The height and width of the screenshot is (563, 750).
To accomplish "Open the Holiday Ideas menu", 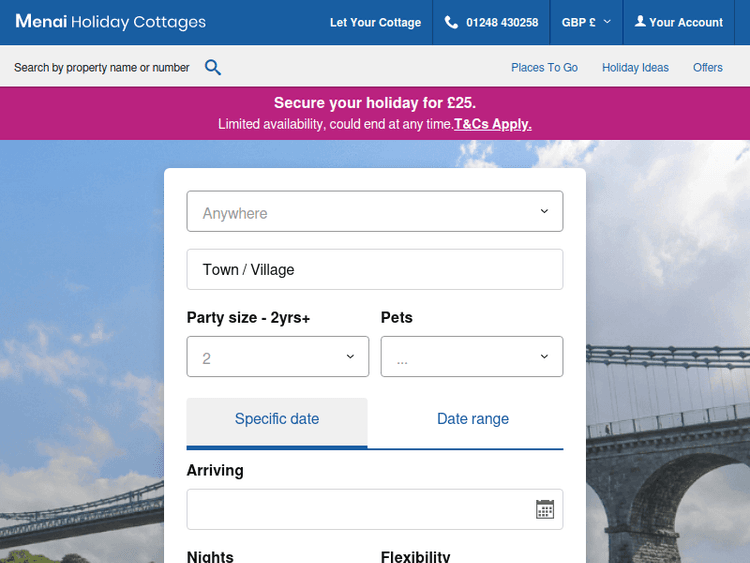I will point(635,68).
